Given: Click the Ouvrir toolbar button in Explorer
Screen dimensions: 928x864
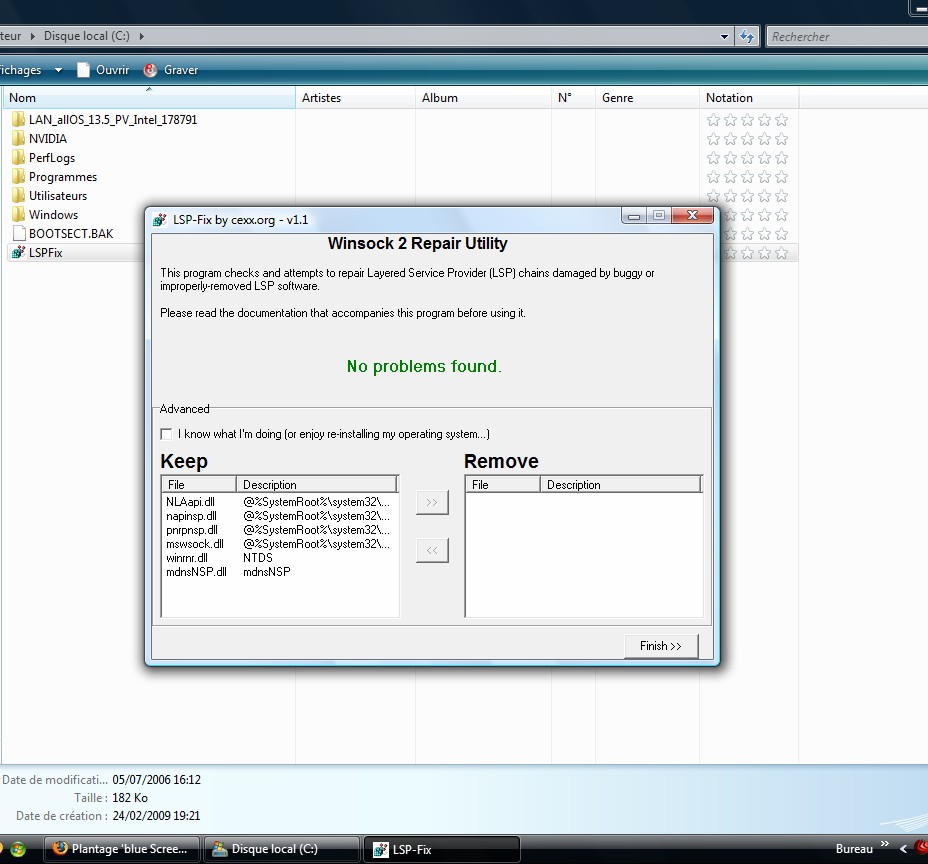Looking at the screenshot, I should tap(103, 70).
